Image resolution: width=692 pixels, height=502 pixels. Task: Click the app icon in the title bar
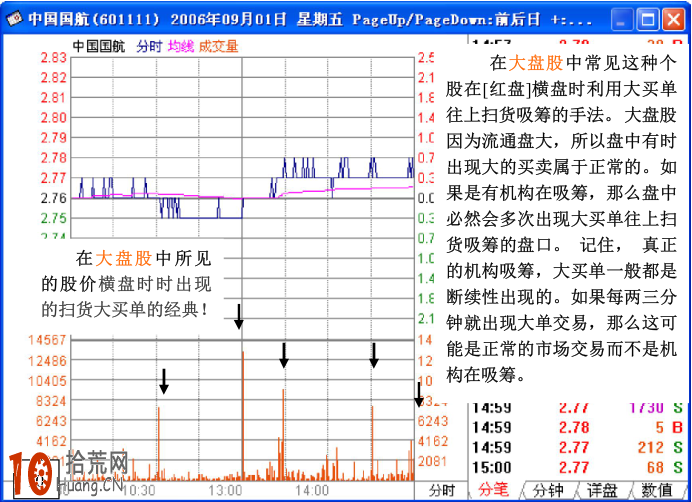click(13, 19)
